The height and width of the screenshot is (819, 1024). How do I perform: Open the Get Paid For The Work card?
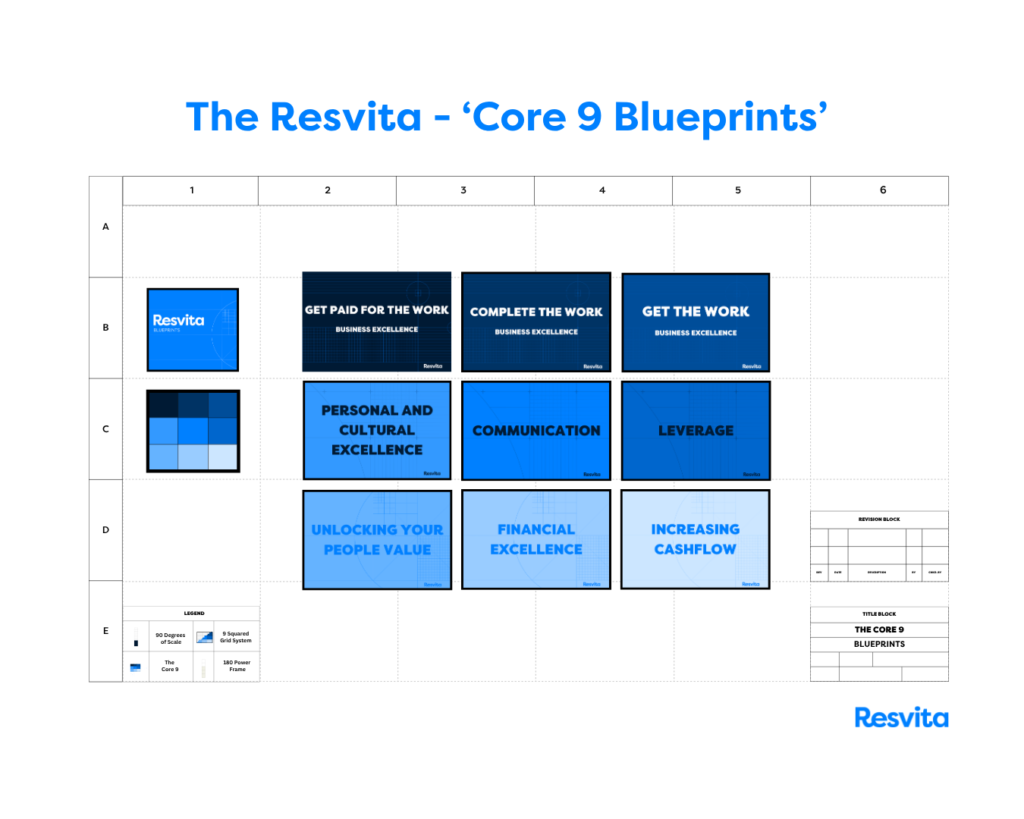pyautogui.click(x=376, y=322)
